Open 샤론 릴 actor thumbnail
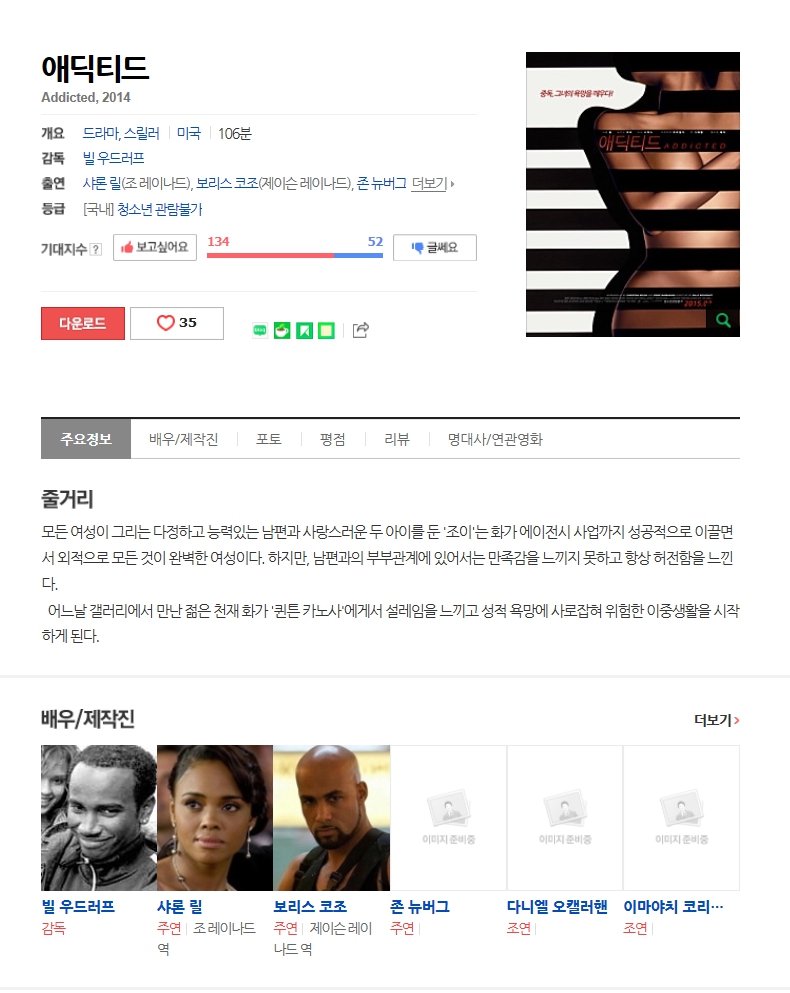Image resolution: width=790 pixels, height=993 pixels. tap(215, 818)
